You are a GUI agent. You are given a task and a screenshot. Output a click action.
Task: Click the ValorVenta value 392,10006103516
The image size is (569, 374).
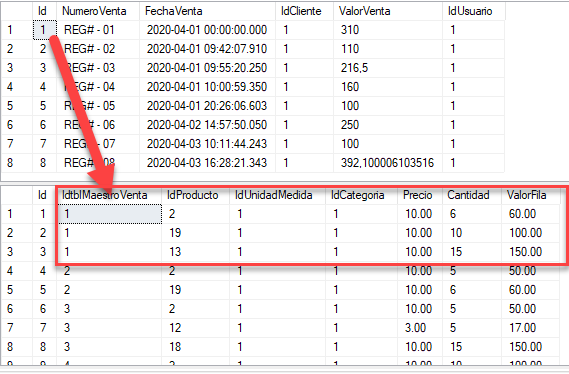tap(388, 163)
